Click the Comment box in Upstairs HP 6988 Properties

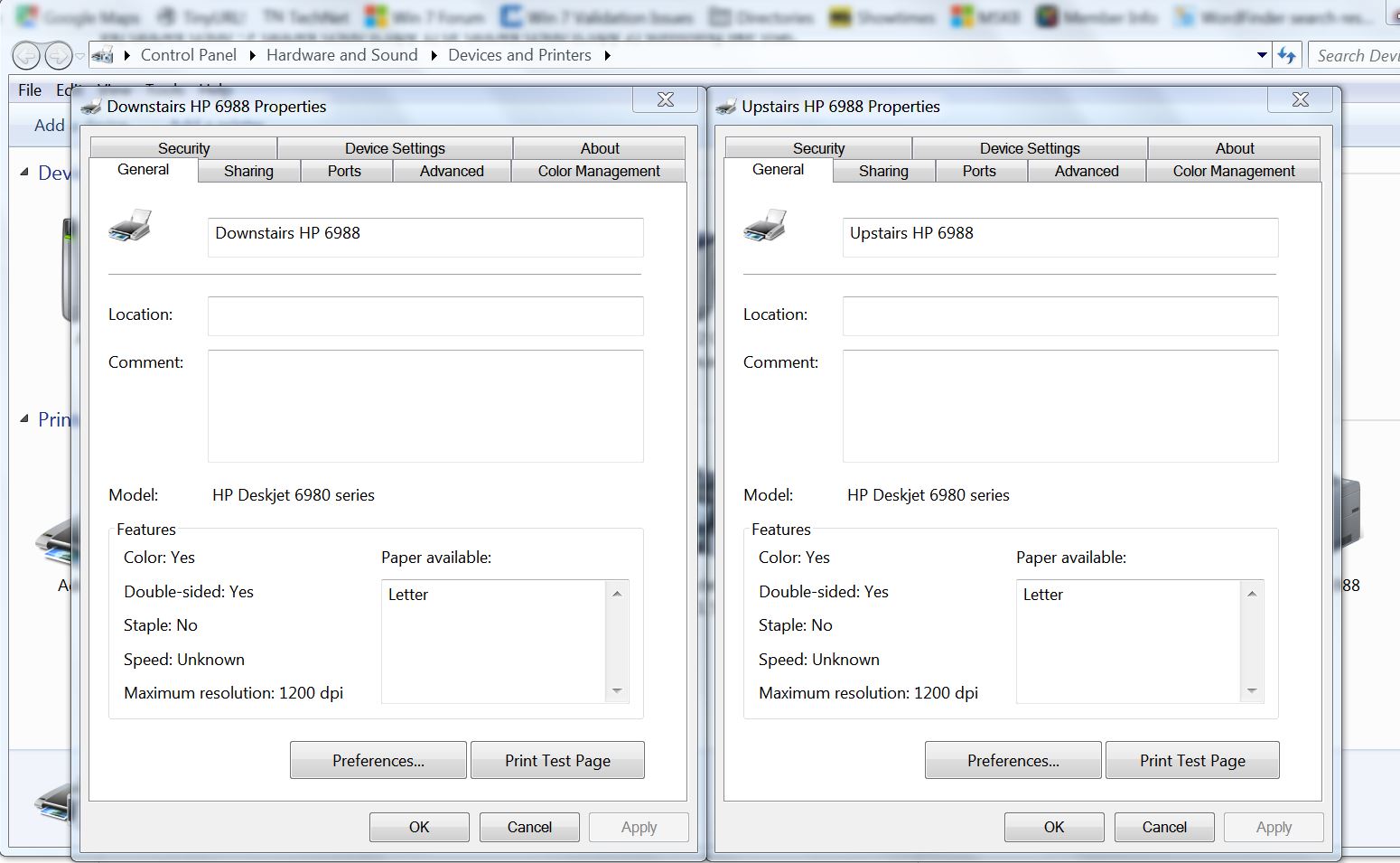coord(1060,406)
